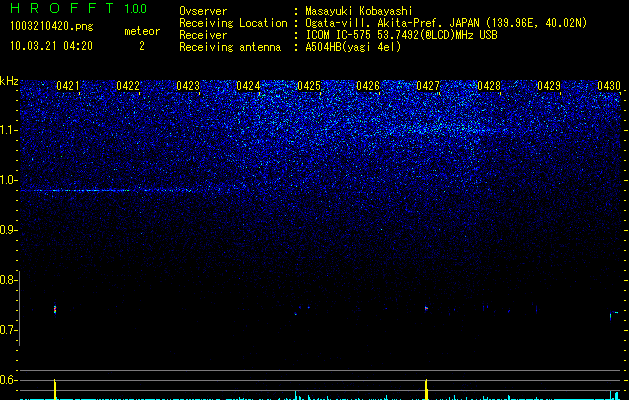The height and width of the screenshot is (400, 629).
Task: Click the 0424 time marker
Action: pos(248,86)
